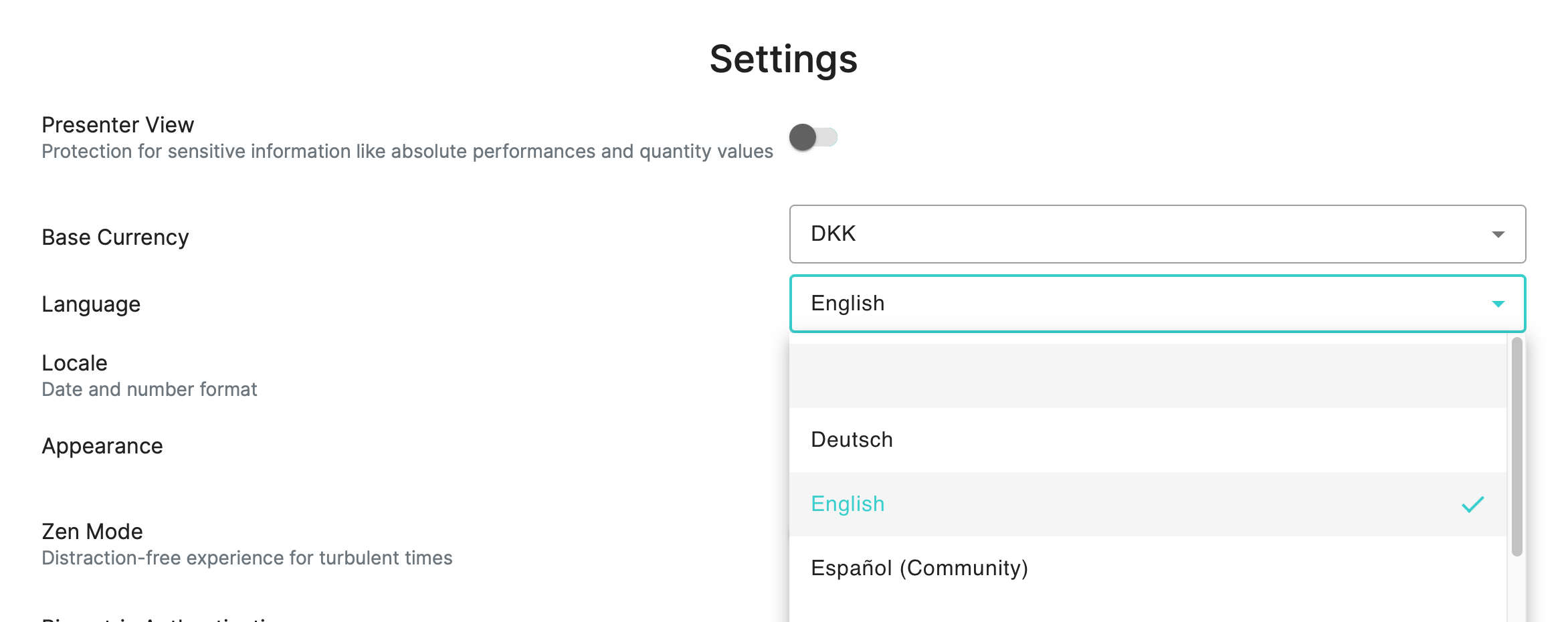Click the Locale setting label
The image size is (1568, 622).
(74, 362)
